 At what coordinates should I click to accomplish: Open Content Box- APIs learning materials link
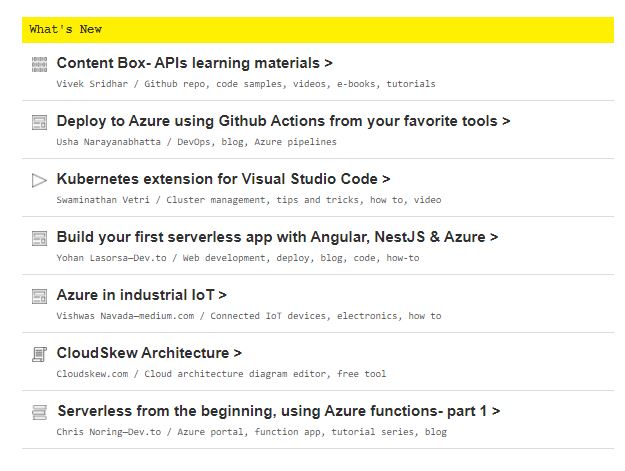195,63
